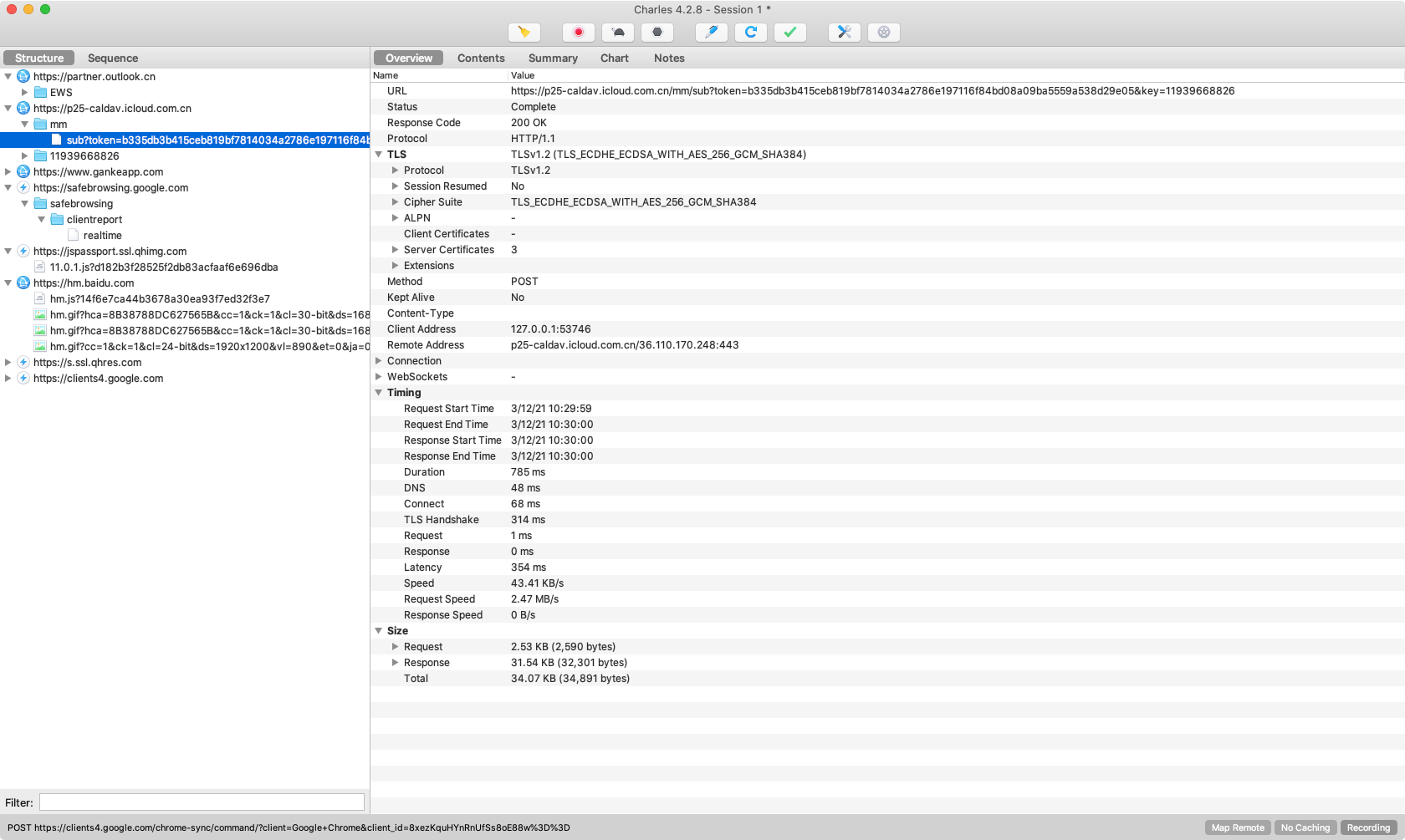
Task: Click the lightning icon for clients4.google.com
Action: pyautogui.click(x=23, y=378)
